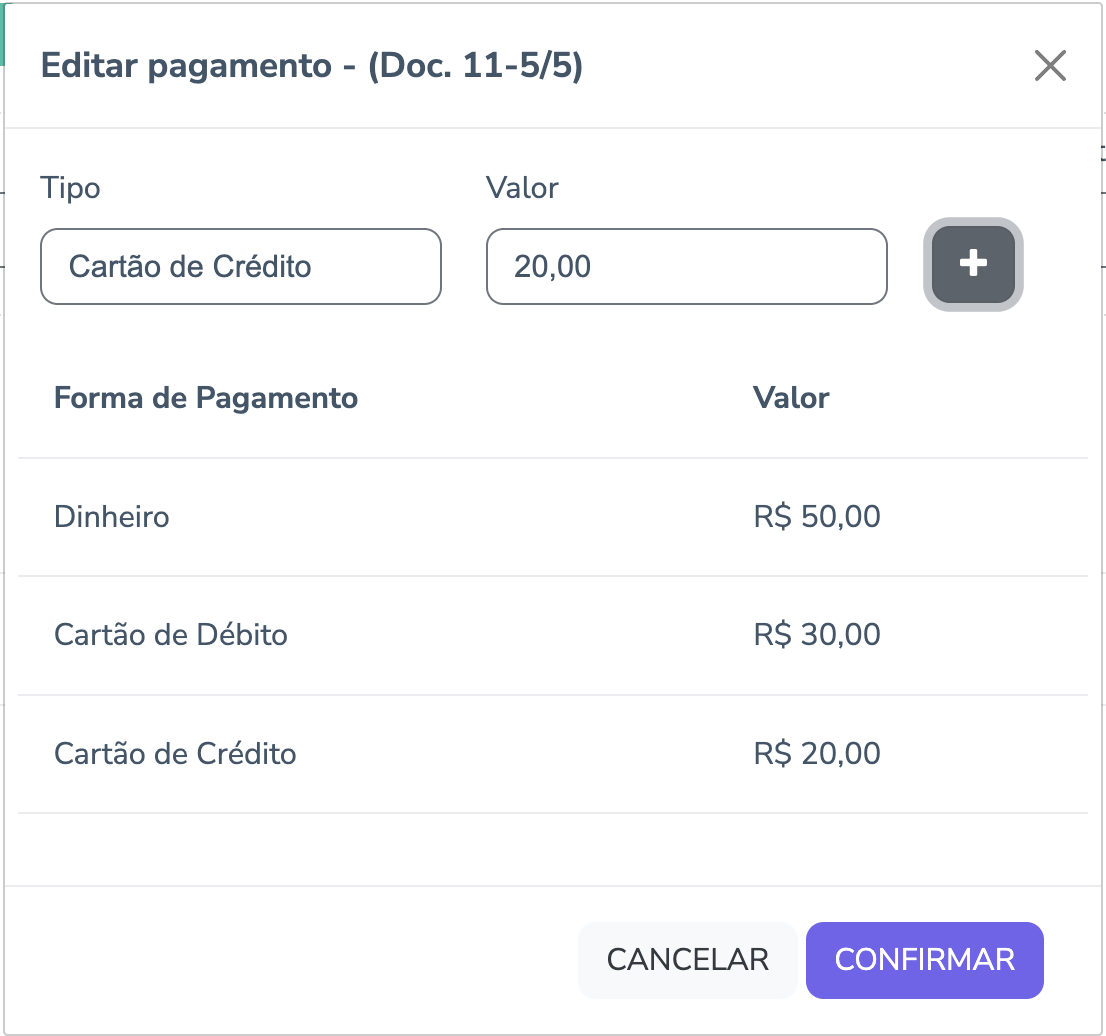Select the Cartão de Débito row
Viewport: 1106px width, 1036px height.
pos(171,635)
